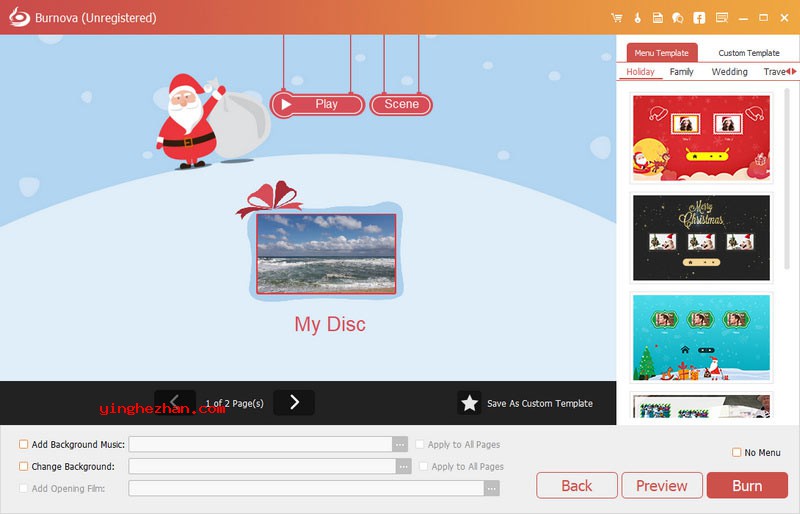The height and width of the screenshot is (514, 800).
Task: Switch to Custom Template tab
Action: 748,53
